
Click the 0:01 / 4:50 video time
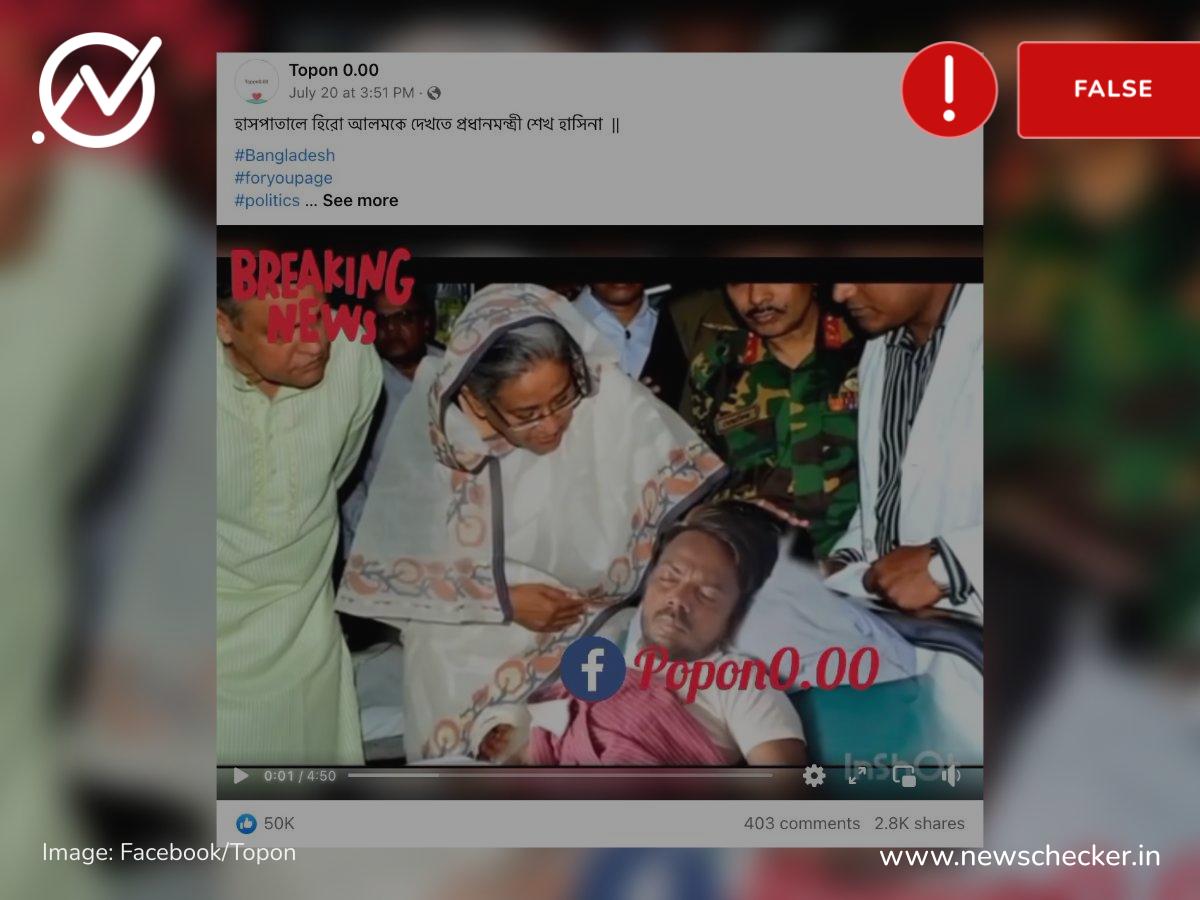coord(300,776)
